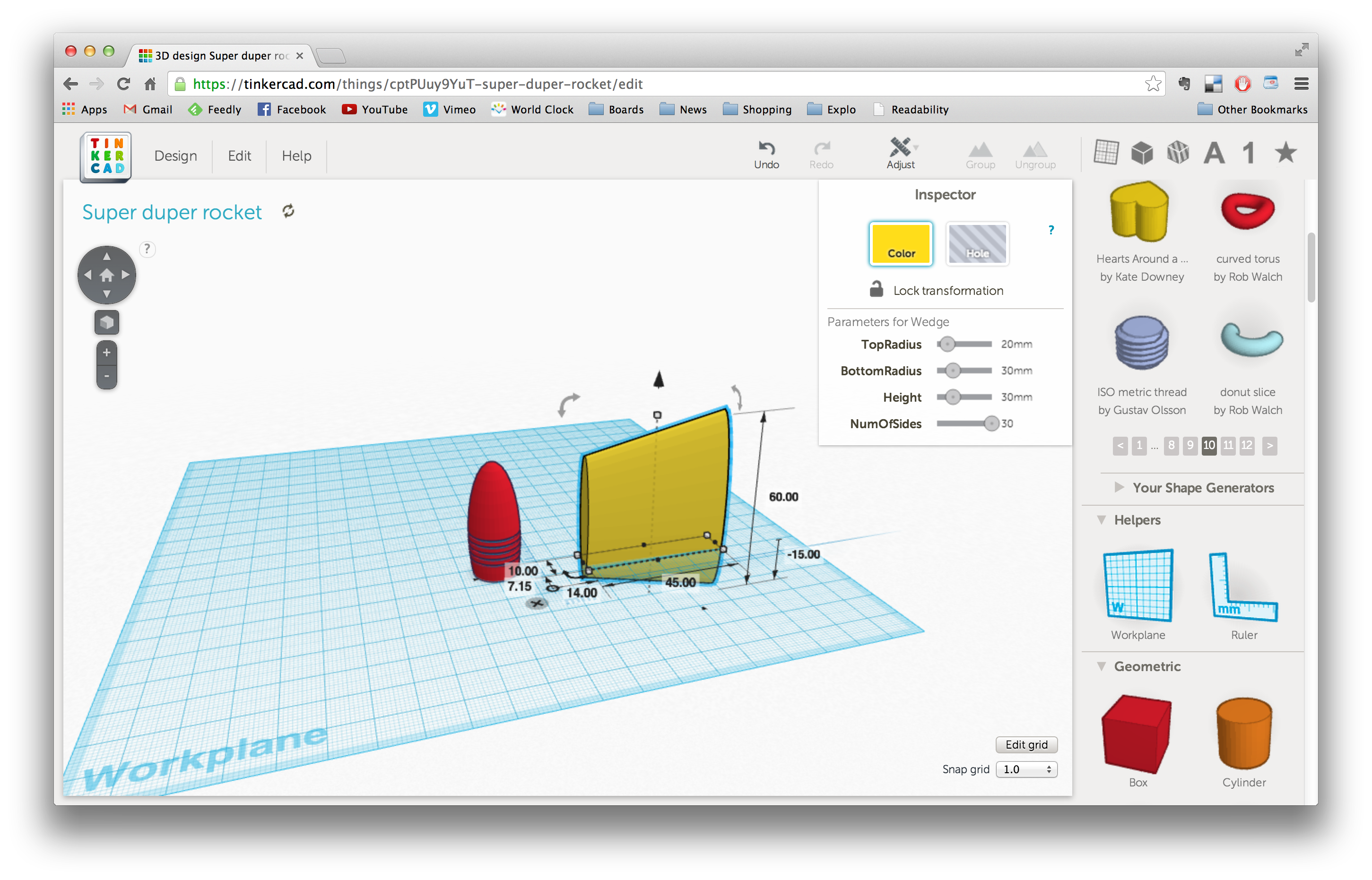Image resolution: width=1372 pixels, height=880 pixels.
Task: Go to next shape generators page arrow
Action: pos(1270,445)
